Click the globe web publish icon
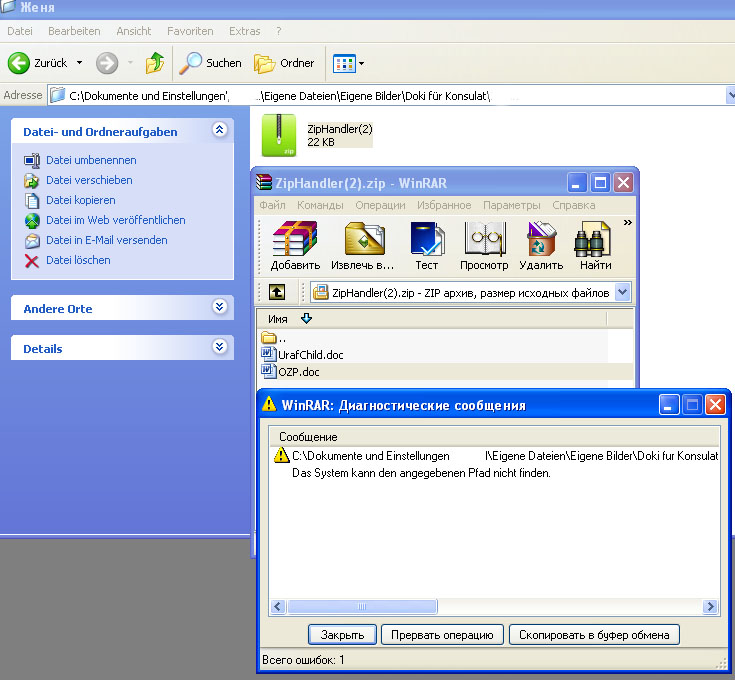Image resolution: width=735 pixels, height=680 pixels. [32, 220]
